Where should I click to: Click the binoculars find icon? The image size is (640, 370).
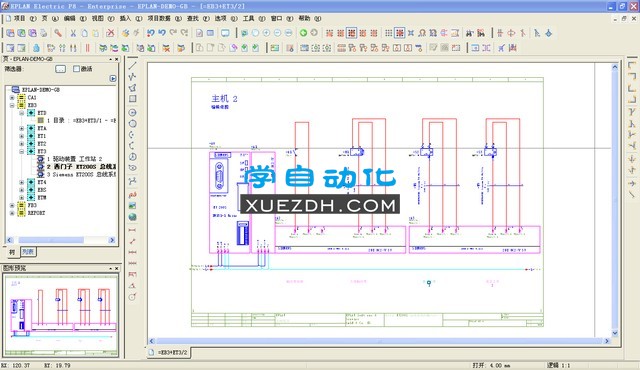470,33
